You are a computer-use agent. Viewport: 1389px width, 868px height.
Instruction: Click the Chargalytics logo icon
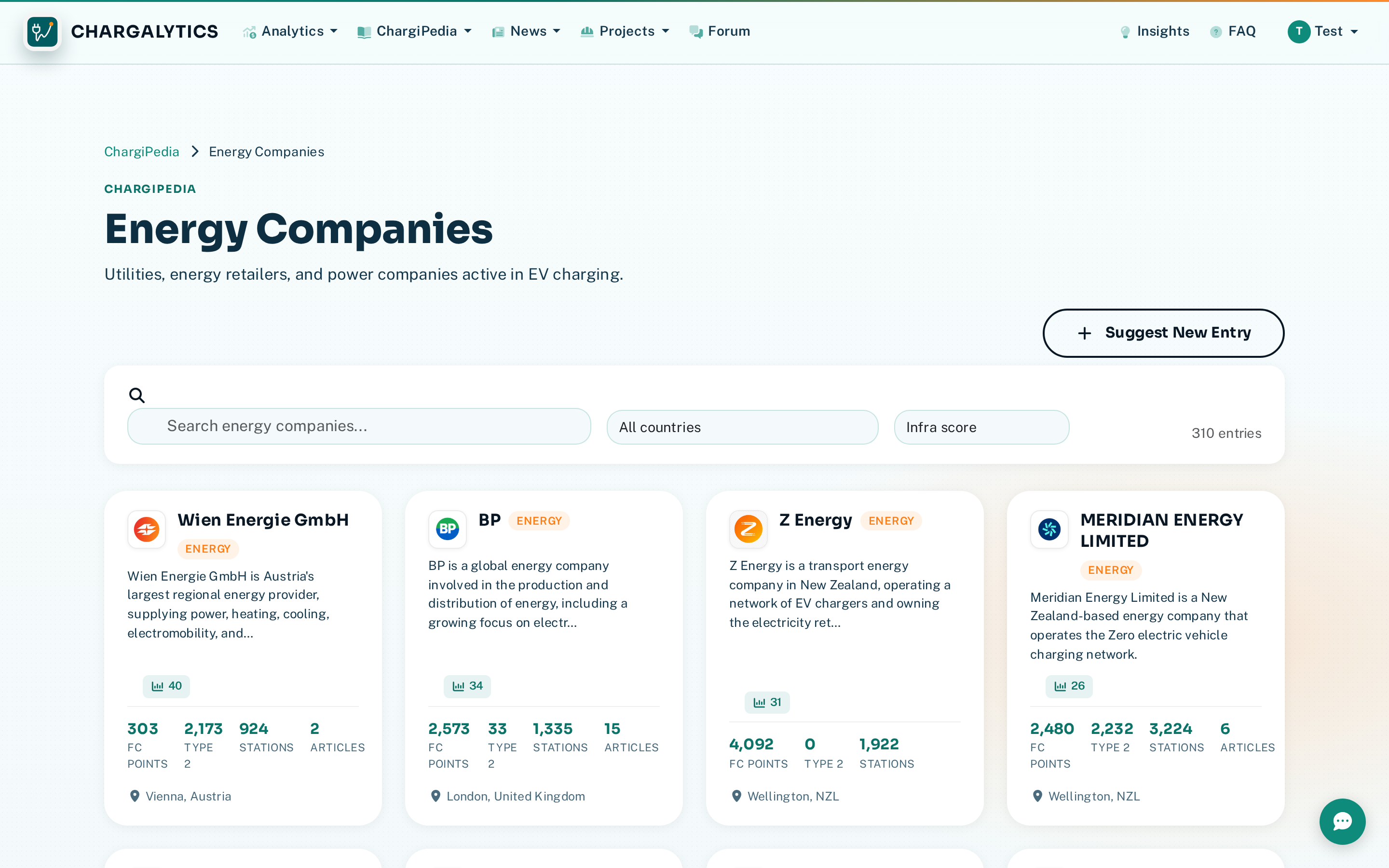[x=42, y=31]
